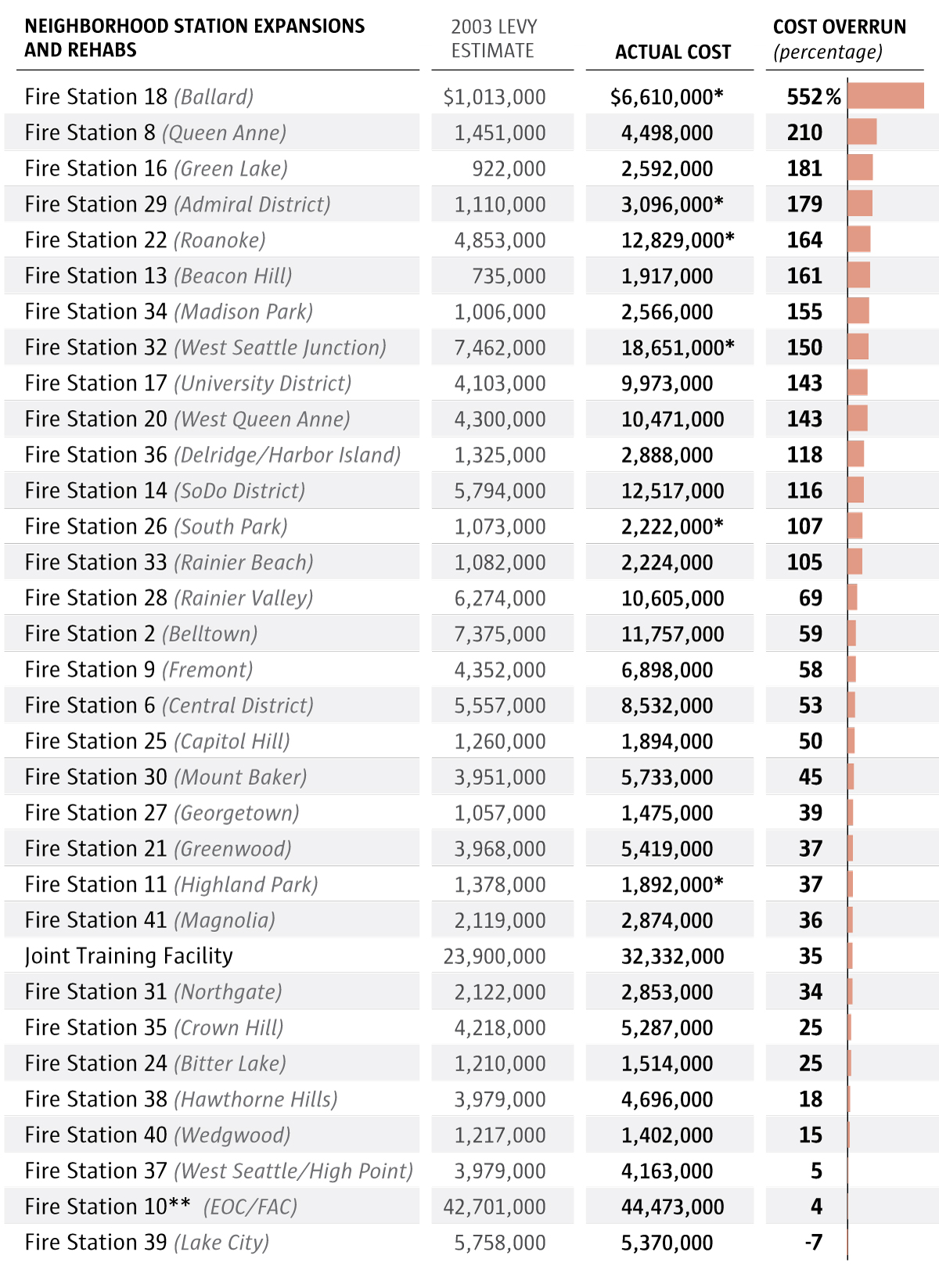Viewport: 939px width, 1288px height.
Task: Click the 18,651,000* actual cost value
Action: [x=678, y=347]
